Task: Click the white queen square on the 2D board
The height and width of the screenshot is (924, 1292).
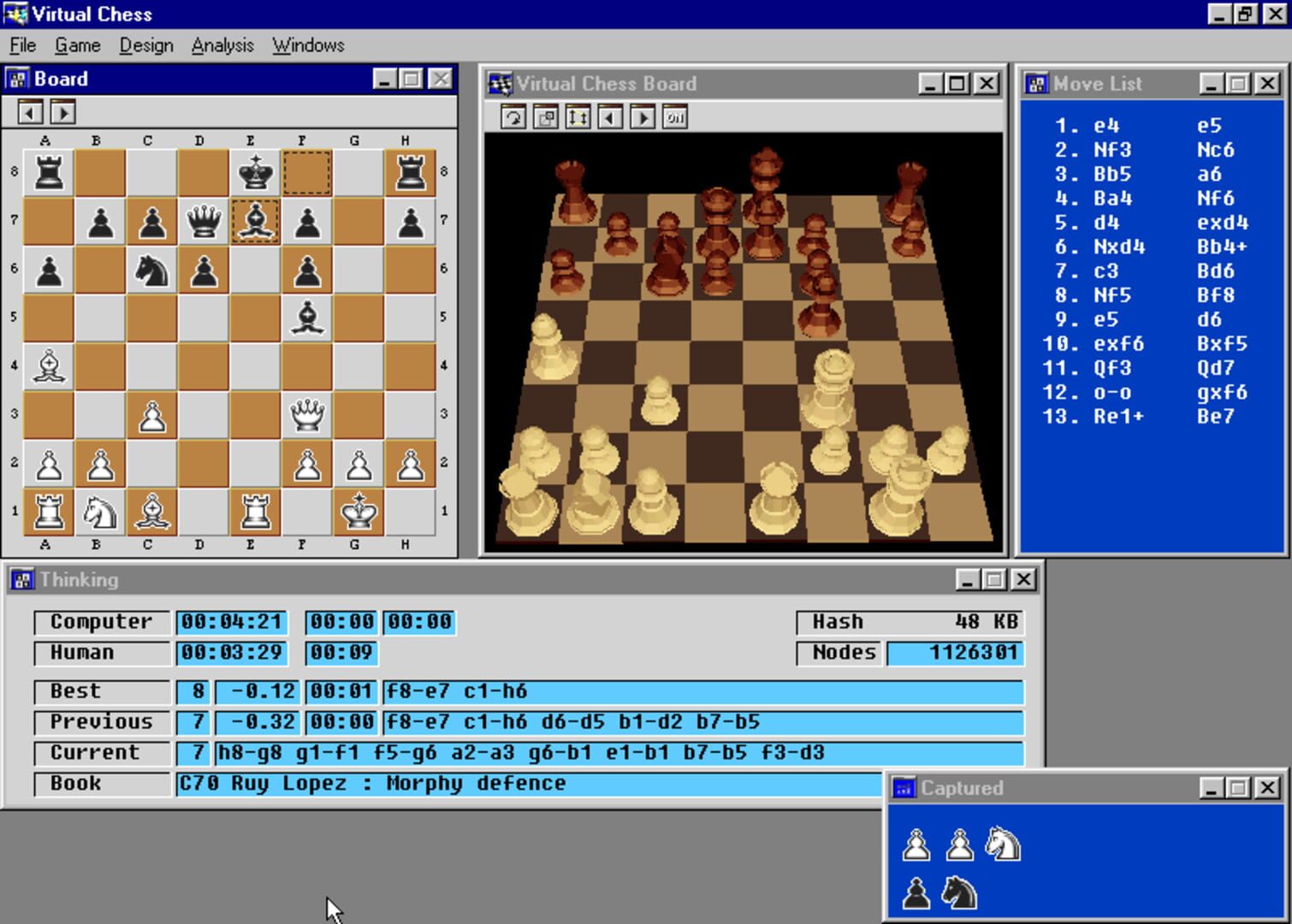Action: click(x=307, y=415)
